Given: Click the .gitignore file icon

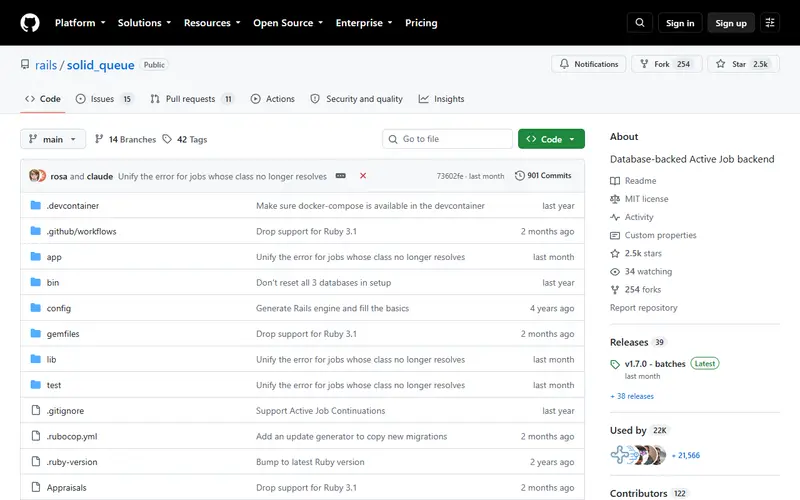Looking at the screenshot, I should (35, 410).
